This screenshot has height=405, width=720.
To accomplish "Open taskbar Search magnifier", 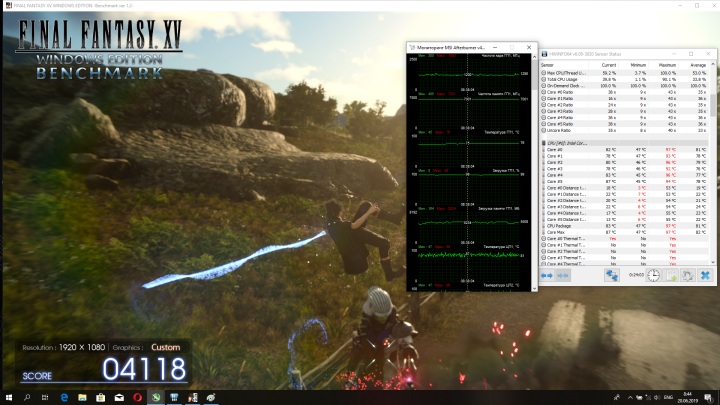I will tap(27, 397).
